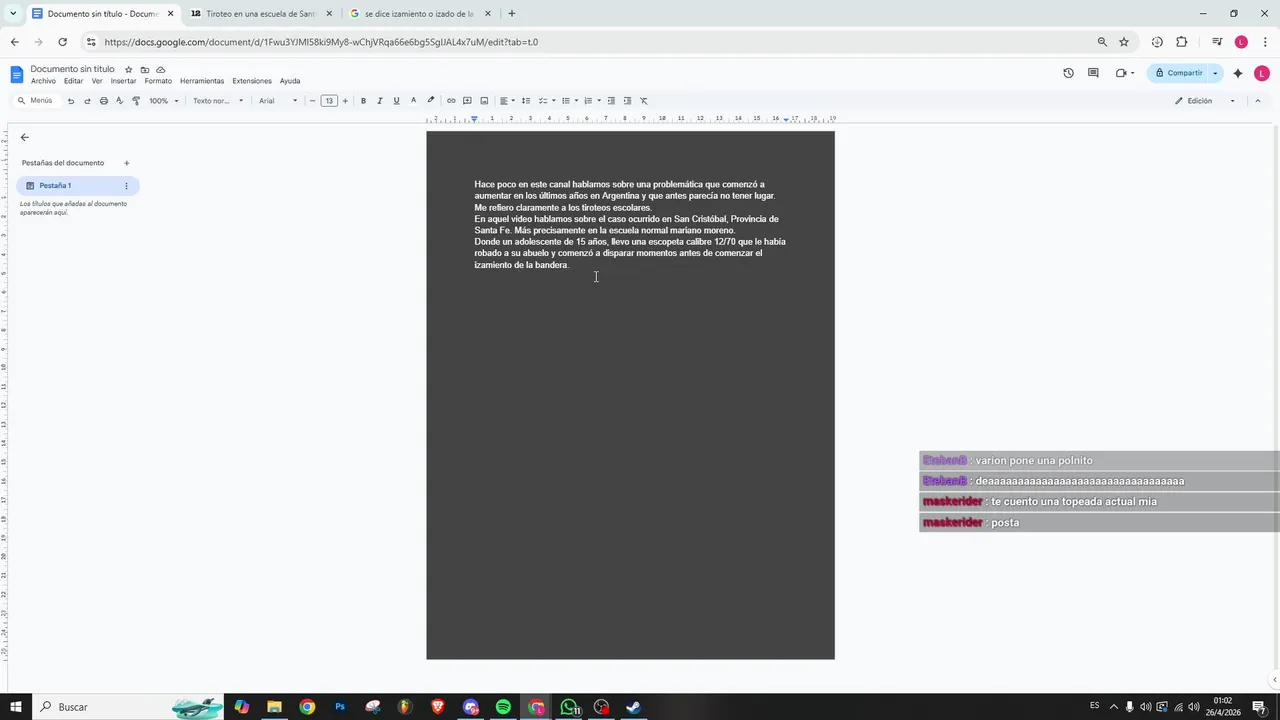The height and width of the screenshot is (720, 1280).
Task: Star the document next to its title
Action: [x=128, y=69]
